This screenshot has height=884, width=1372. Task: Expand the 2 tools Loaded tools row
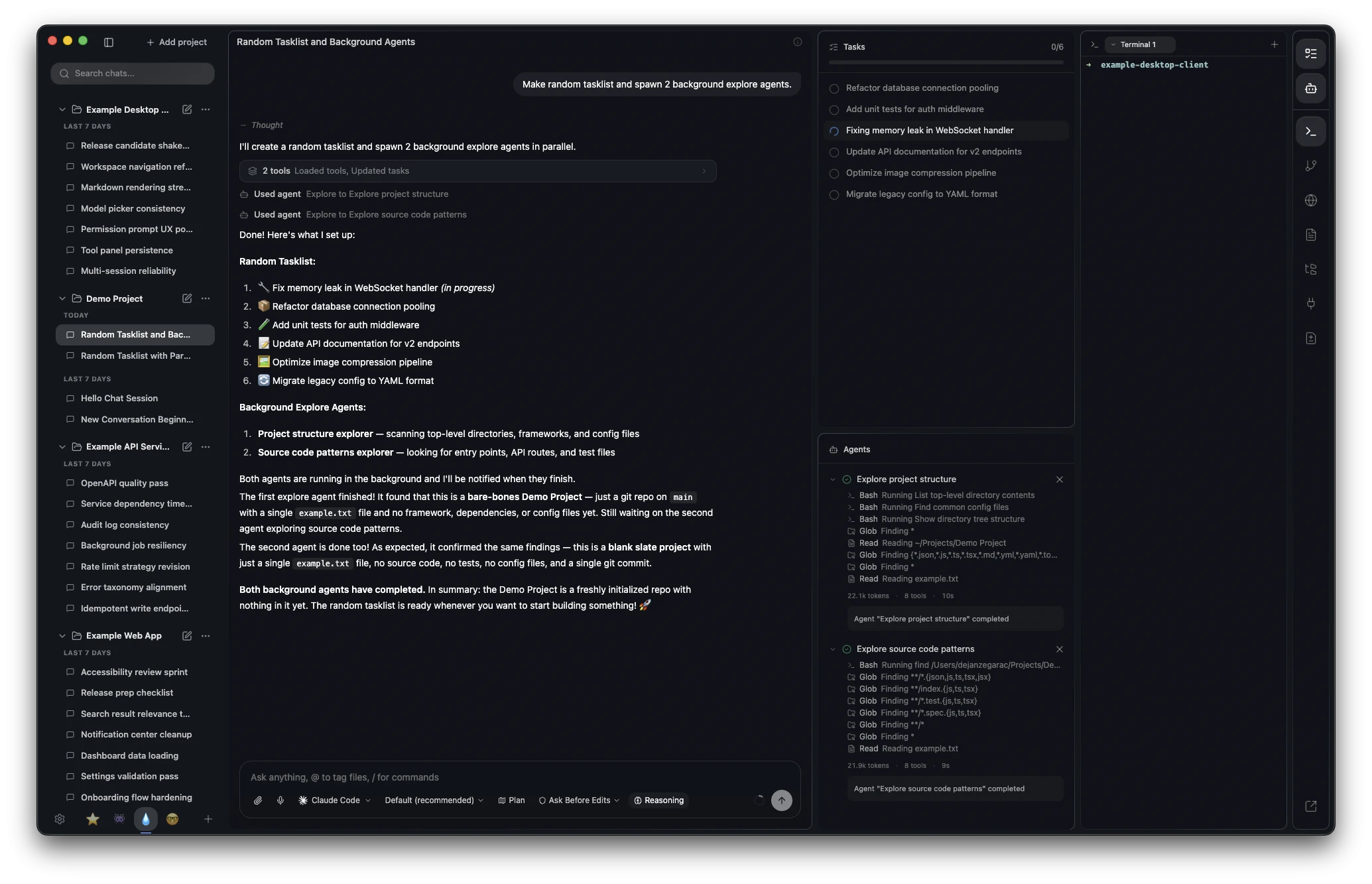click(477, 171)
